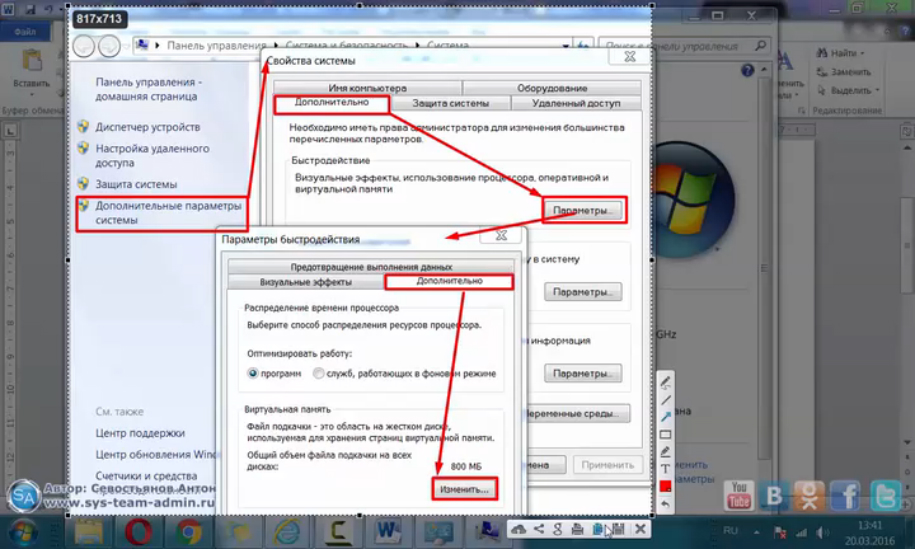This screenshot has height=549, width=915.
Task: Open the Action Center flag icon
Action: (x=780, y=532)
